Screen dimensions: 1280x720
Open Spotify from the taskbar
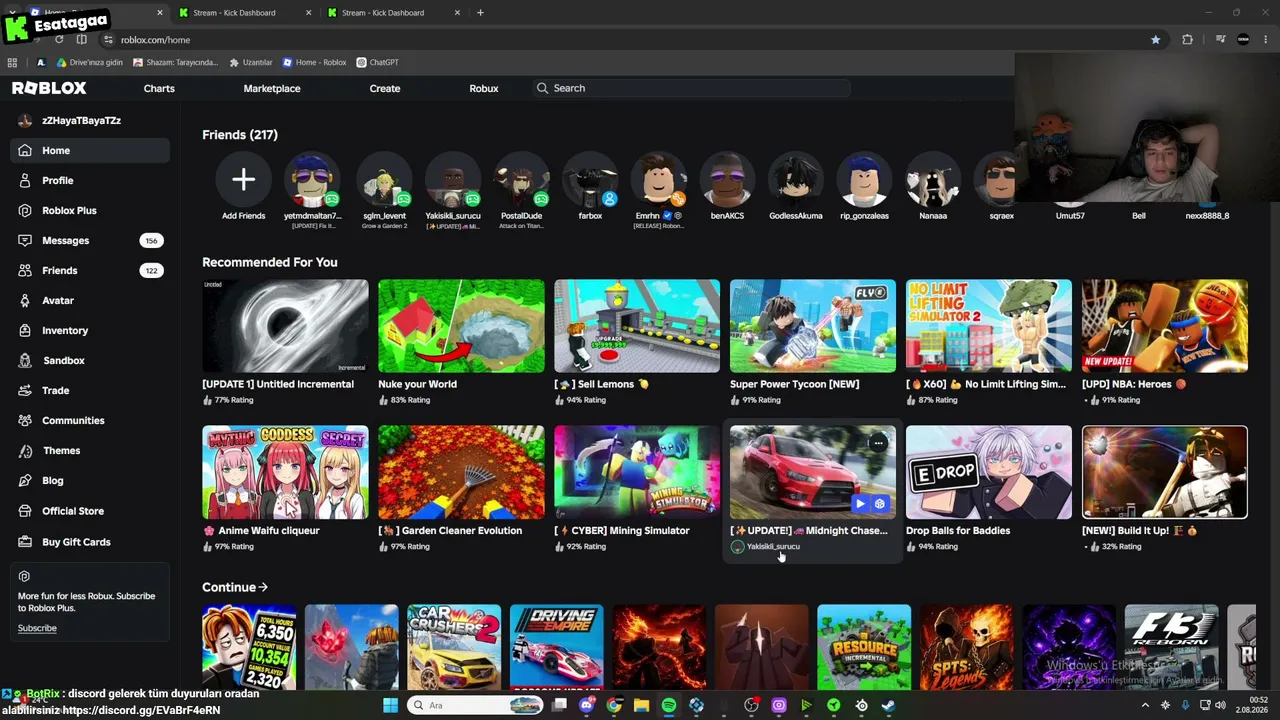coord(669,705)
